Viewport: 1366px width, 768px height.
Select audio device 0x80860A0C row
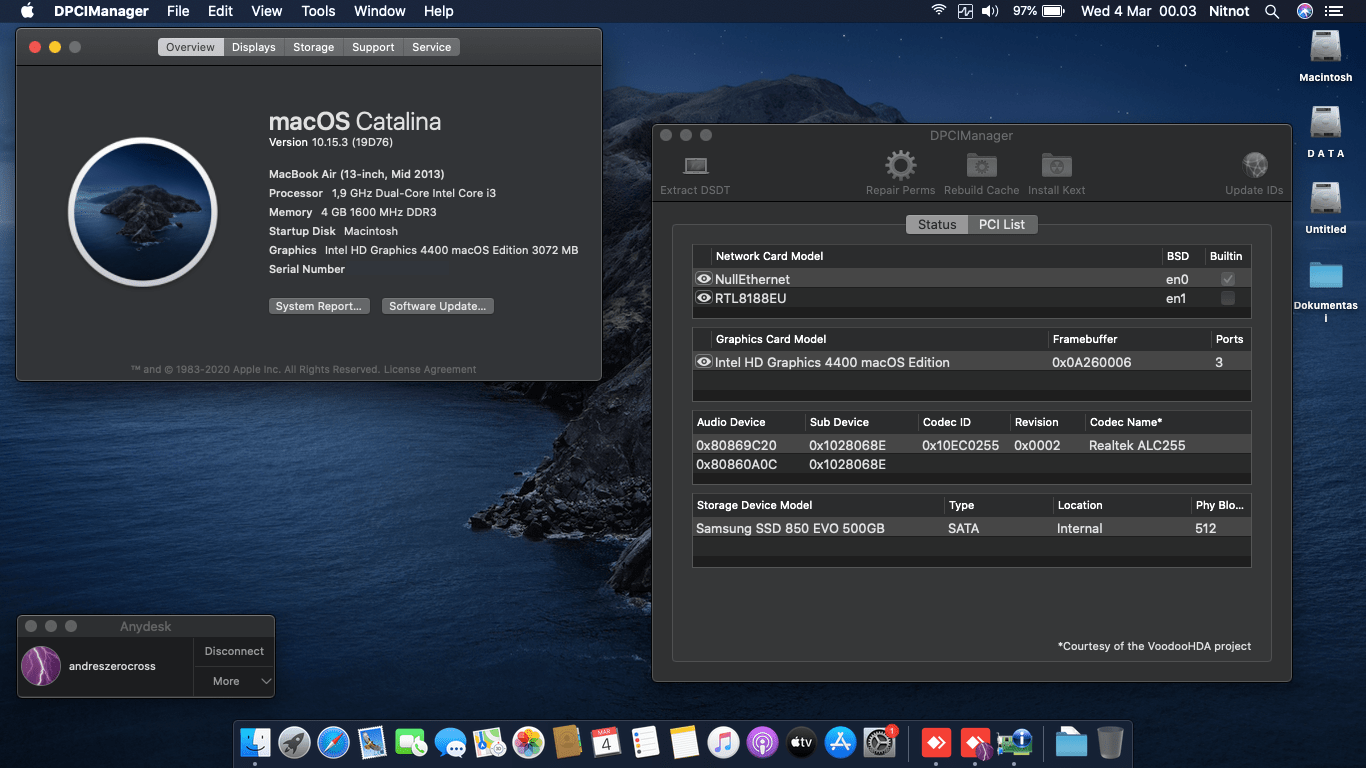click(971, 464)
